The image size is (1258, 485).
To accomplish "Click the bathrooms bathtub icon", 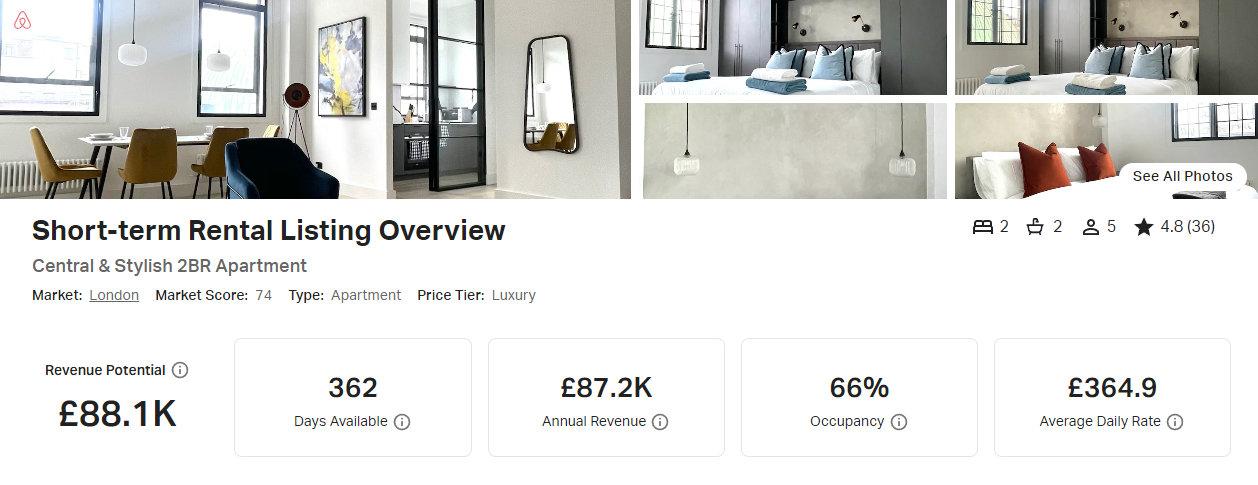I will click(1036, 227).
